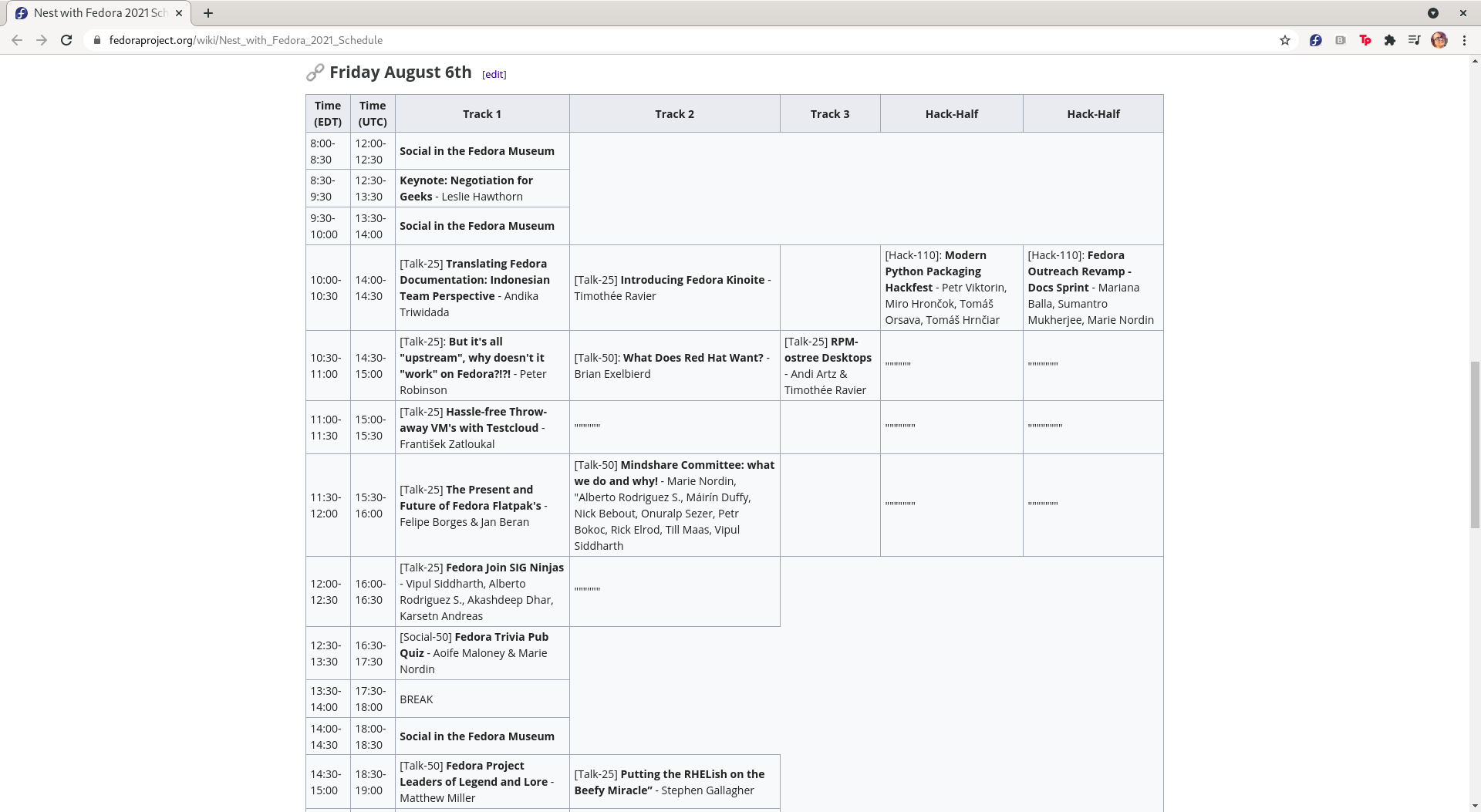Screen dimensions: 1481x812
Task: Click Fedora Trivia Pub Quiz cell
Action: tap(482, 653)
